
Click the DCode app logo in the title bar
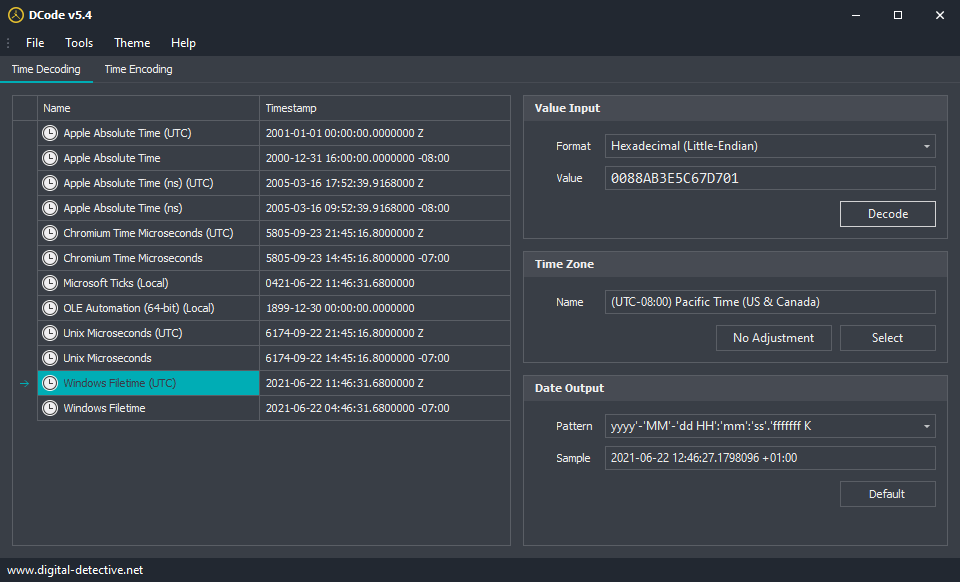(x=16, y=15)
